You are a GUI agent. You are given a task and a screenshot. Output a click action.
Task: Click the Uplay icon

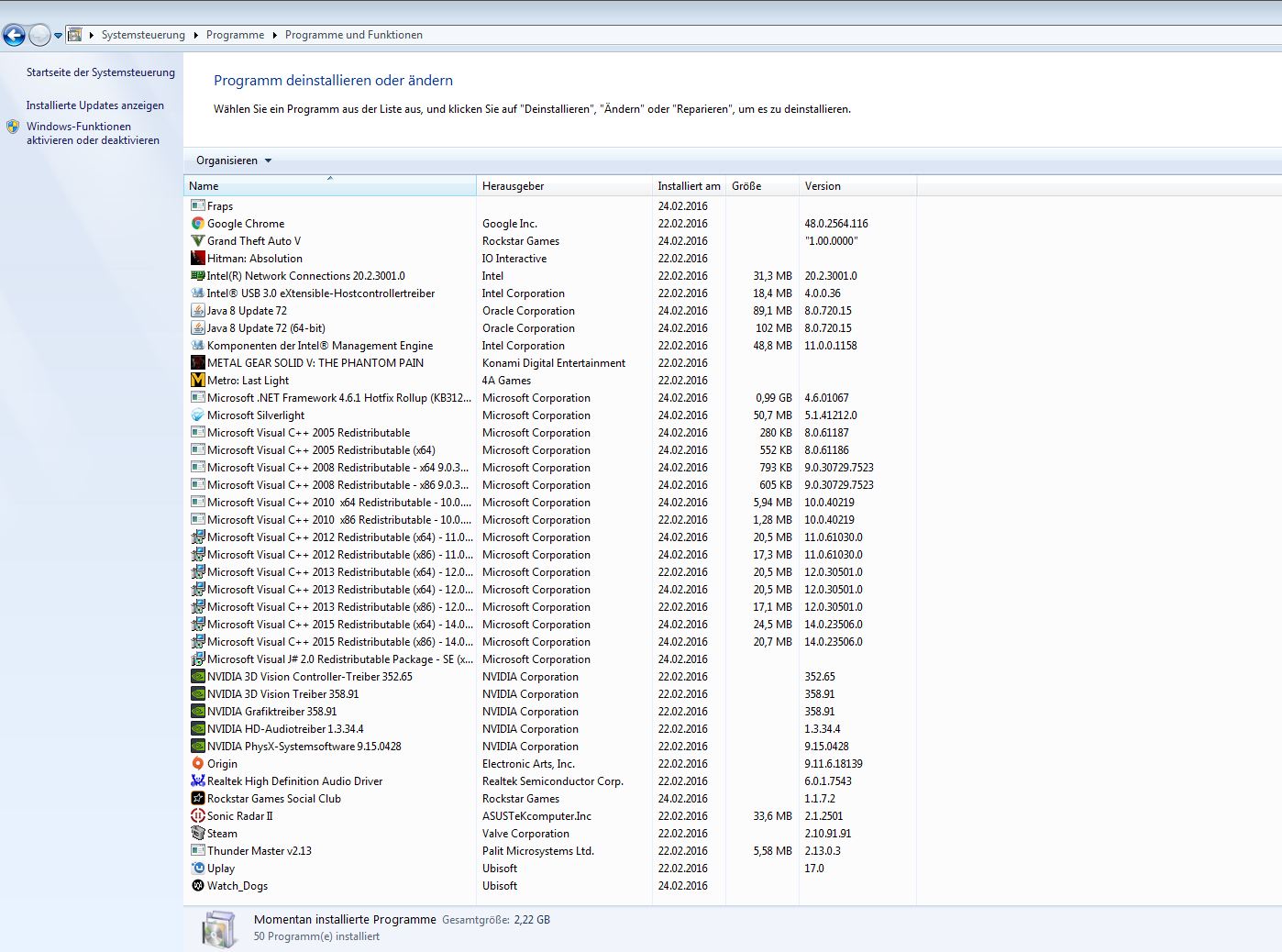click(197, 868)
